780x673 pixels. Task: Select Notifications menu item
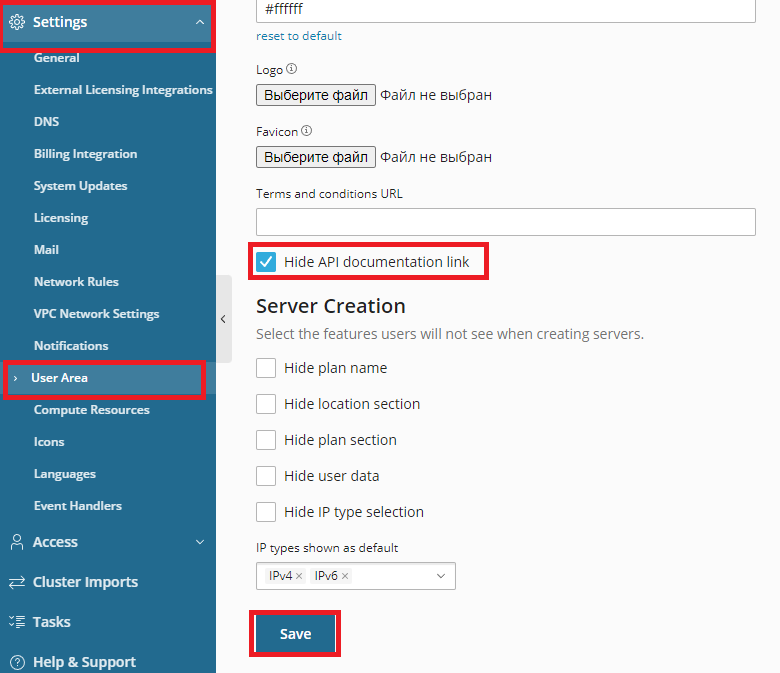click(71, 346)
